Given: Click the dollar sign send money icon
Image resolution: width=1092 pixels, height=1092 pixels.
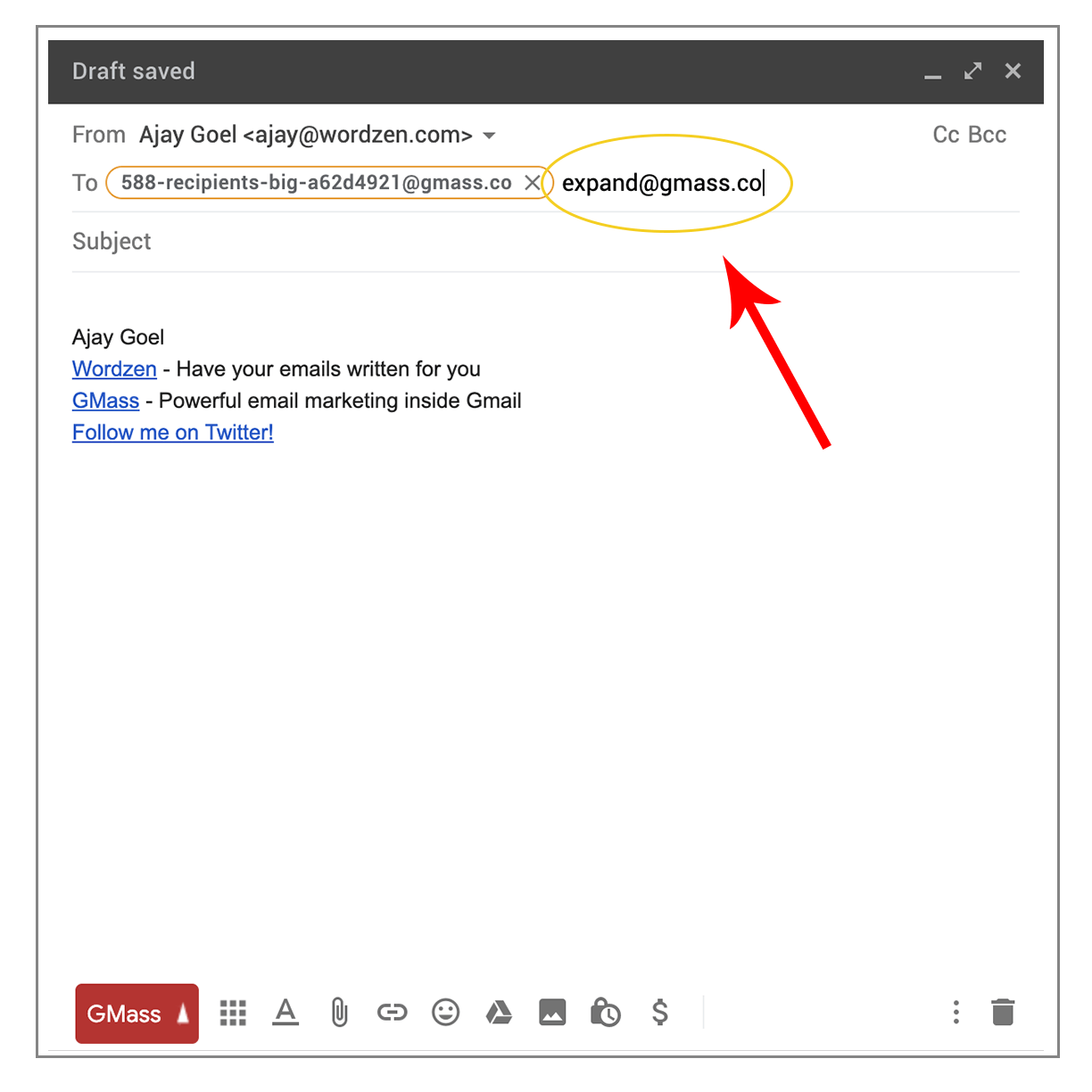Looking at the screenshot, I should (x=660, y=1013).
